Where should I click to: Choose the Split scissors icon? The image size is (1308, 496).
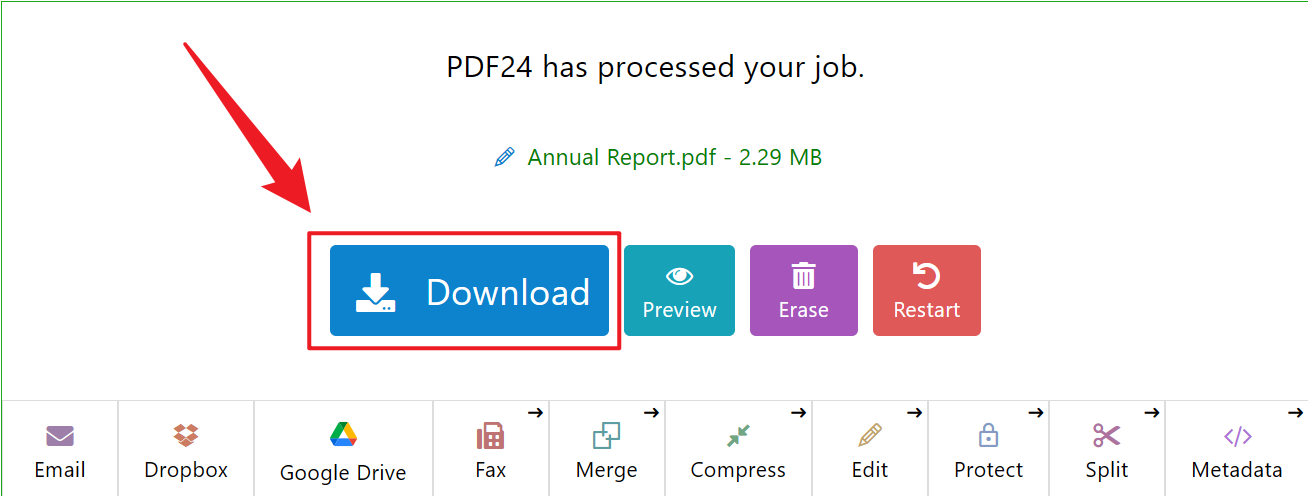[1106, 436]
